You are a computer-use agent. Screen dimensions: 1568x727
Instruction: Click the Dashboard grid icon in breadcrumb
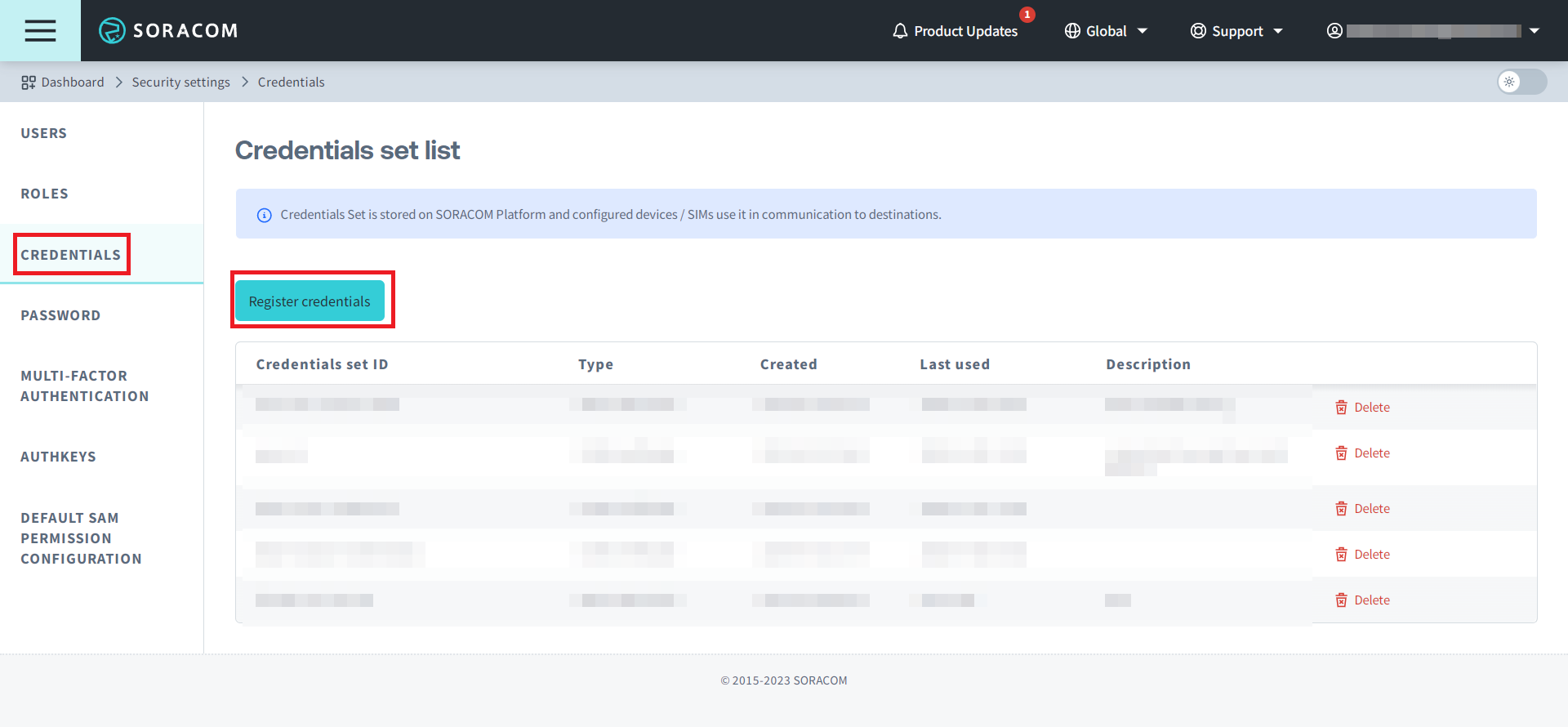[29, 83]
